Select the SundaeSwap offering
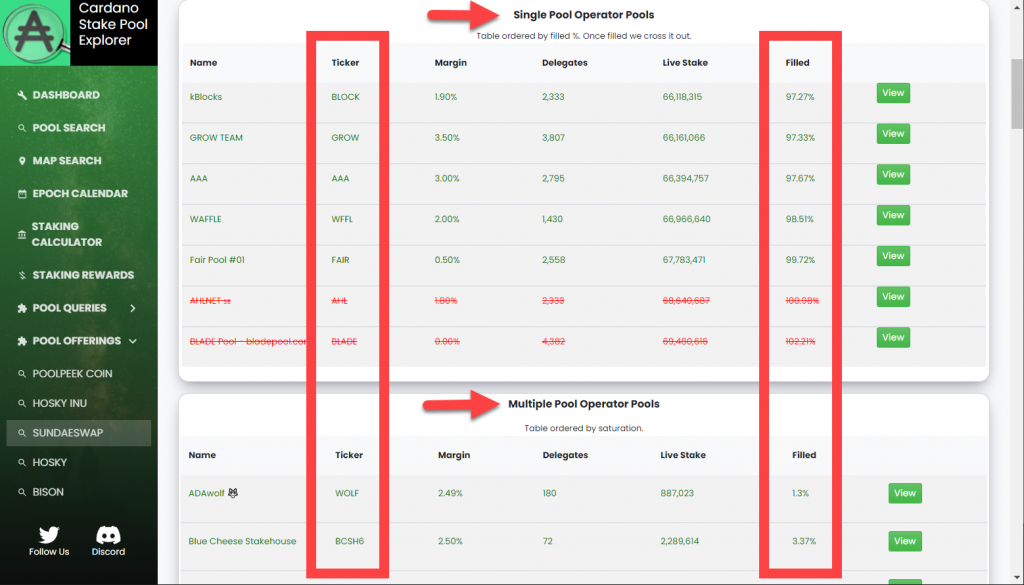This screenshot has height=585, width=1024. tap(78, 433)
